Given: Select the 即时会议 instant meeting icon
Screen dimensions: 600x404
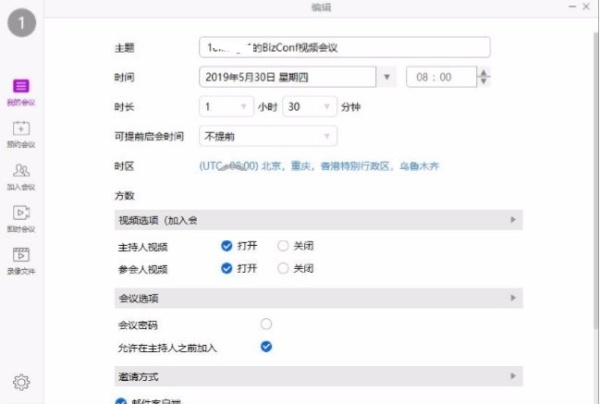Looking at the screenshot, I should point(22,213).
